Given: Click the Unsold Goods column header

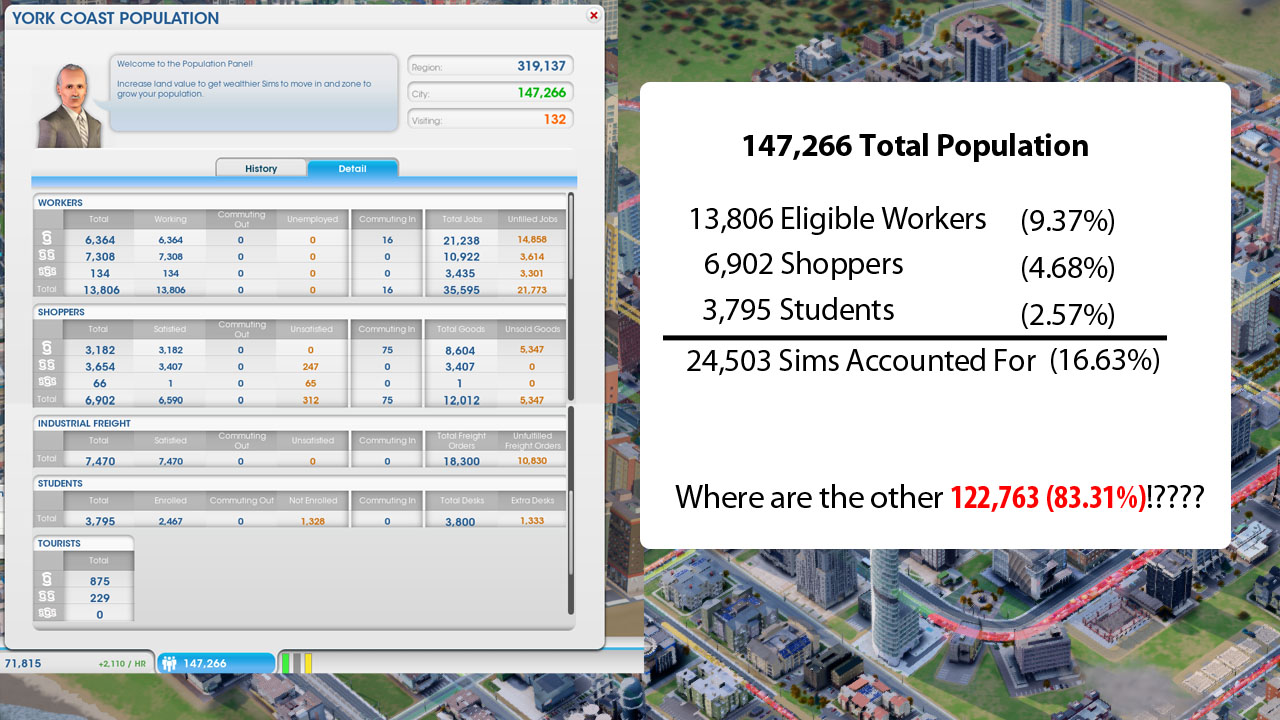Looking at the screenshot, I should (x=532, y=329).
